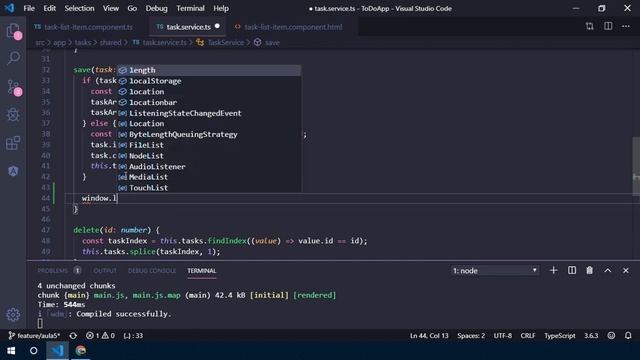Open the Extensions view in activity bar

click(13, 143)
